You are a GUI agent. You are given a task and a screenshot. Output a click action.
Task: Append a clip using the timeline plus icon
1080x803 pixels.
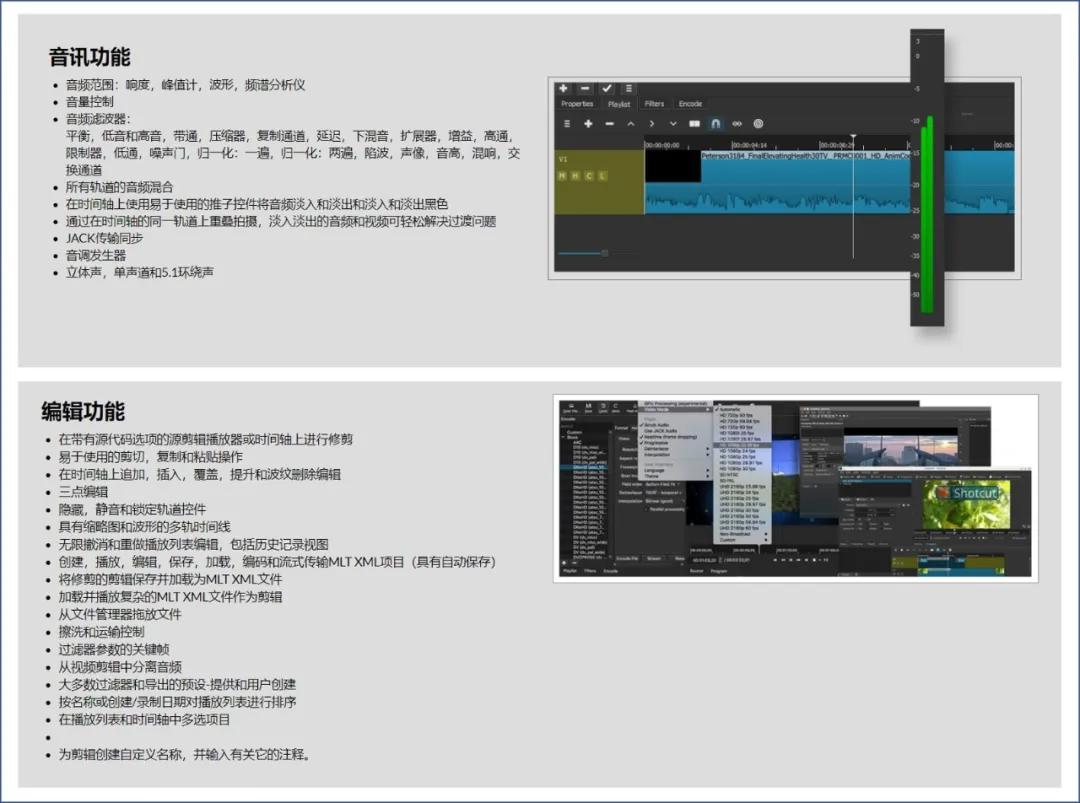coord(587,124)
